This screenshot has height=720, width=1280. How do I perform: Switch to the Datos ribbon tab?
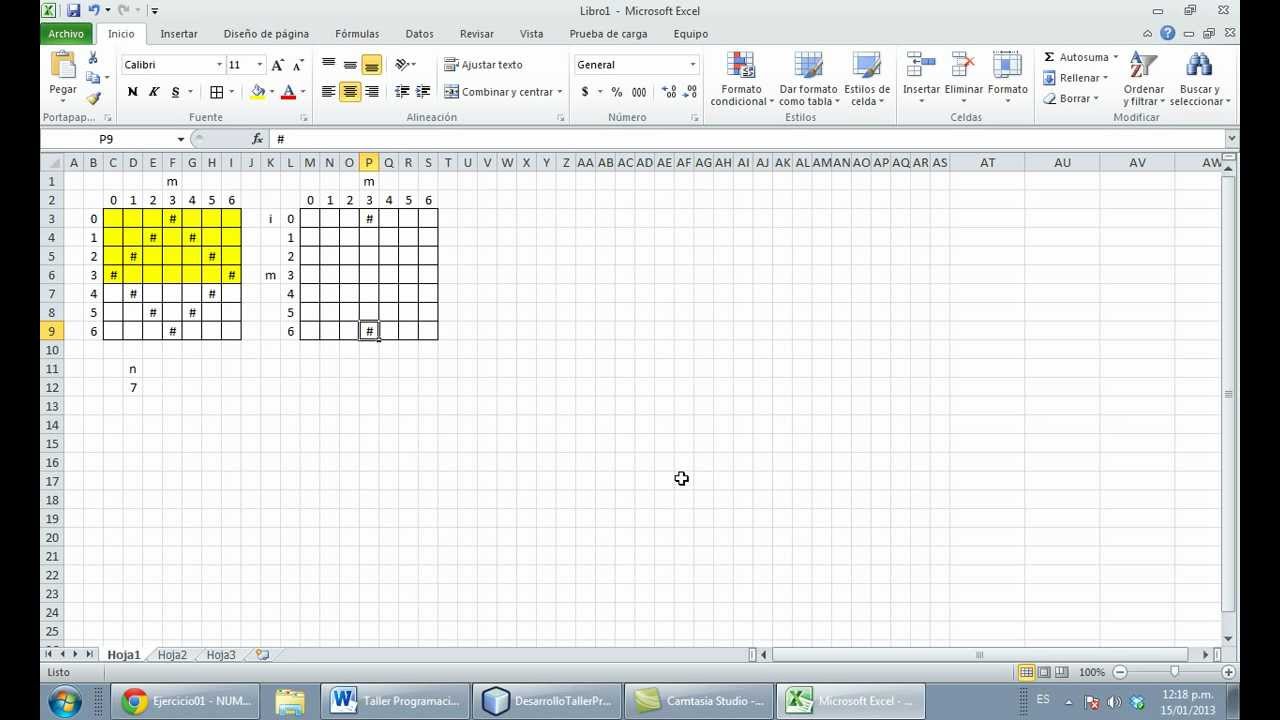click(x=419, y=34)
